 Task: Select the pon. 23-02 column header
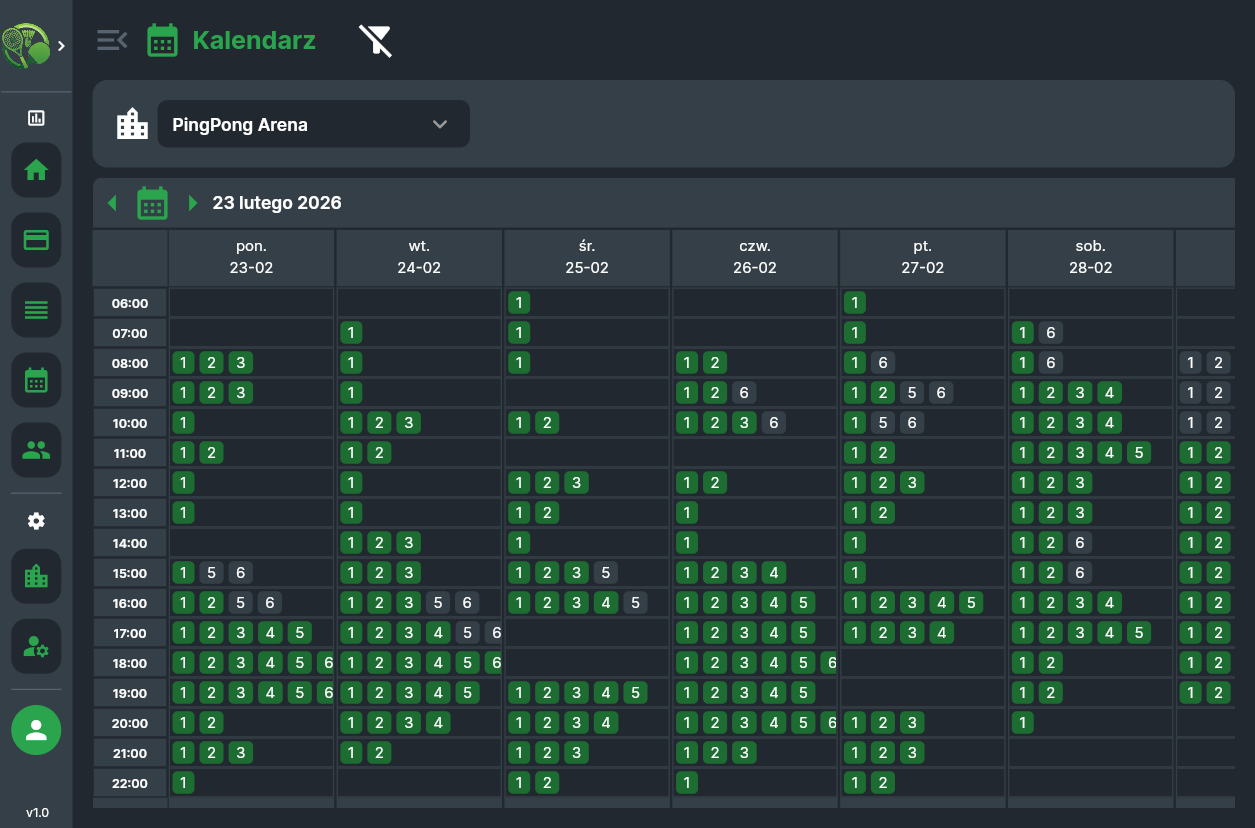click(251, 257)
